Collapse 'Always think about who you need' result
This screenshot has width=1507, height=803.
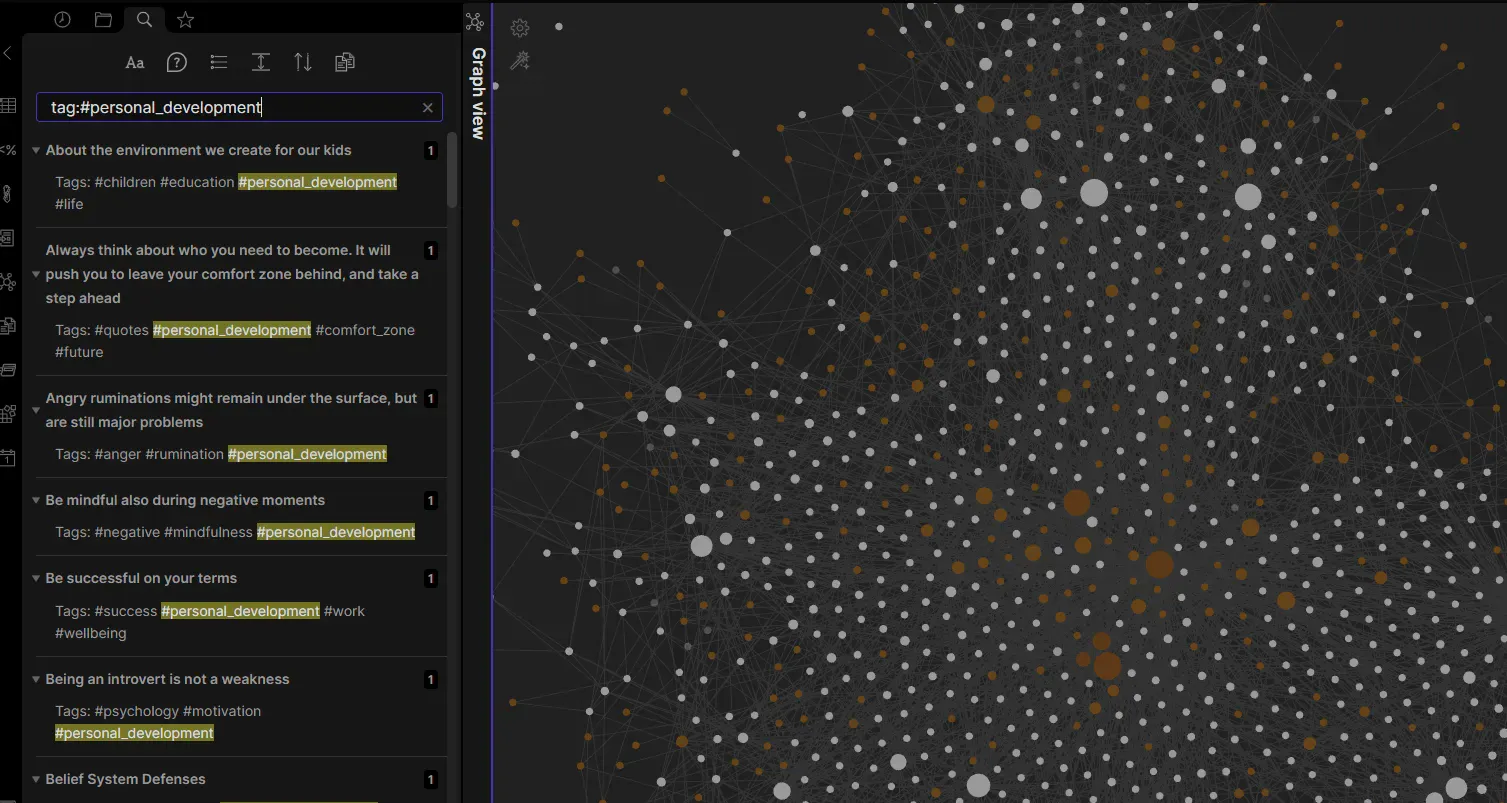pos(36,275)
